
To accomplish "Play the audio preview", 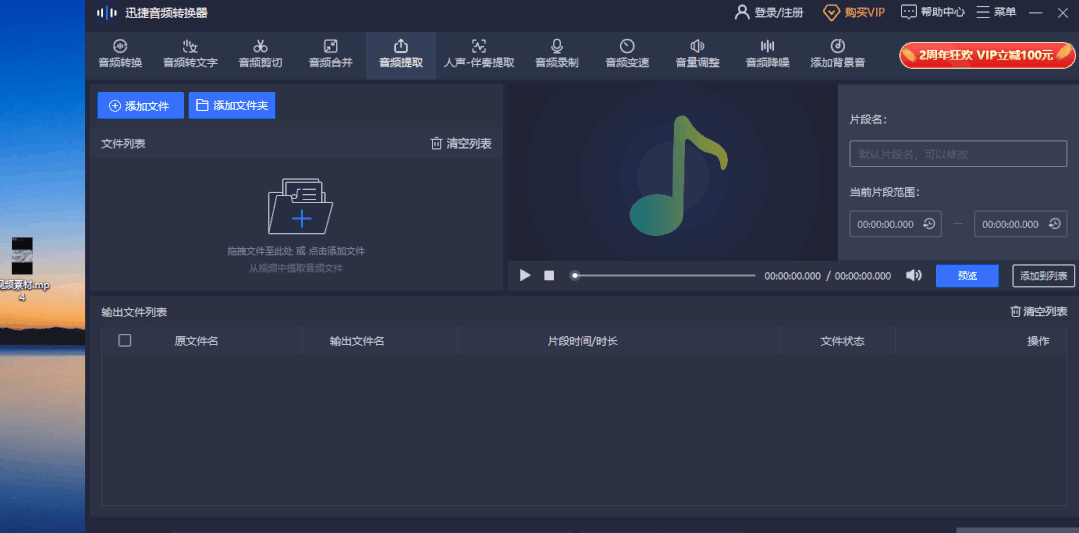I will click(525, 275).
